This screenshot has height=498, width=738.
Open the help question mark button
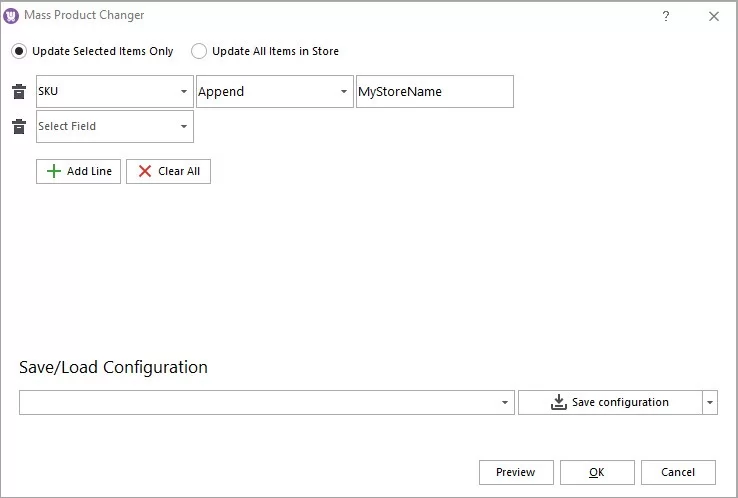[666, 16]
